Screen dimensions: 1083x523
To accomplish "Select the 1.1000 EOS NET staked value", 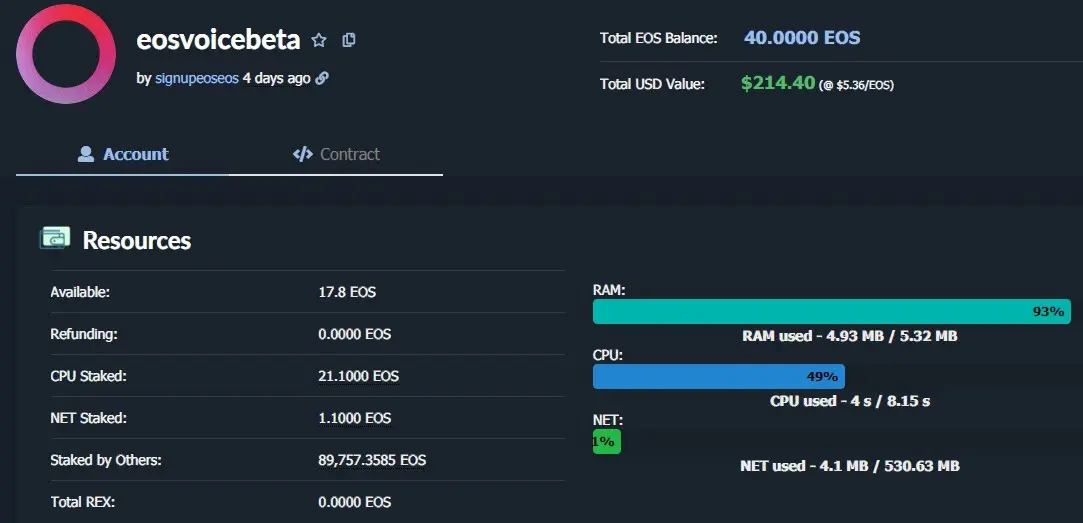I will [354, 418].
